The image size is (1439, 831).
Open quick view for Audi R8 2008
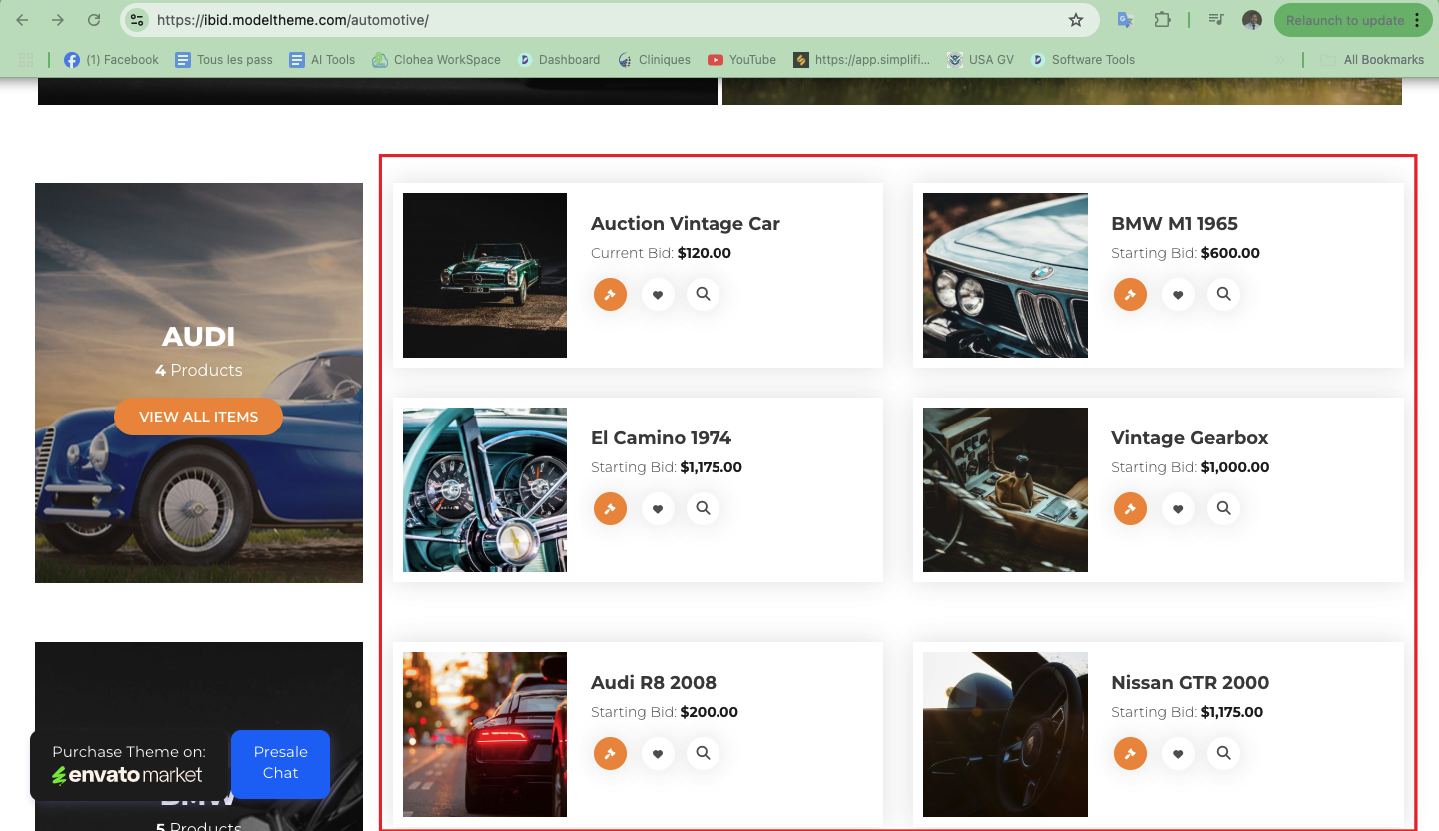coord(704,753)
